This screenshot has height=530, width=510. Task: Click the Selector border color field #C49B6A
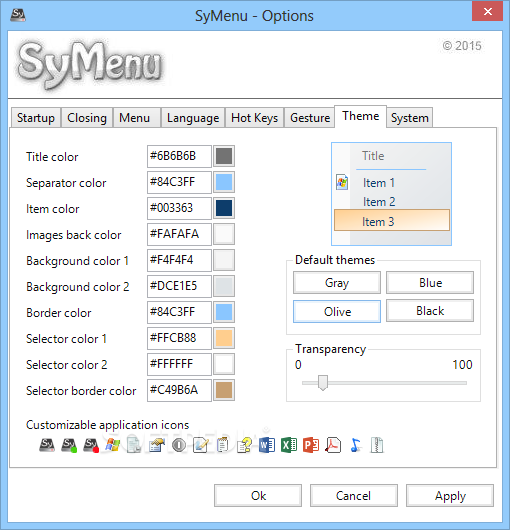(179, 390)
